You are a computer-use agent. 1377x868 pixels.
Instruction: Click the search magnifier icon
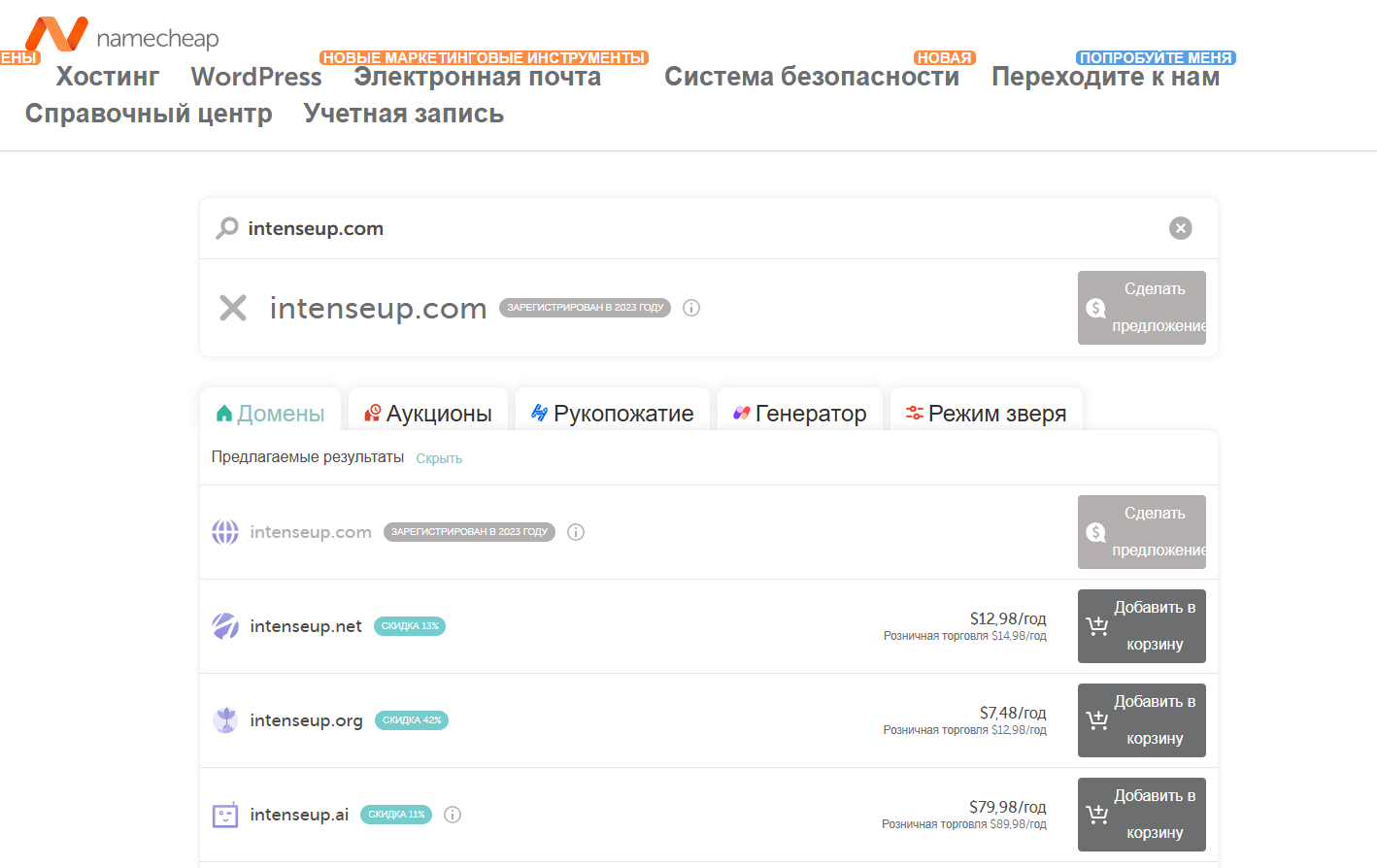tap(227, 228)
